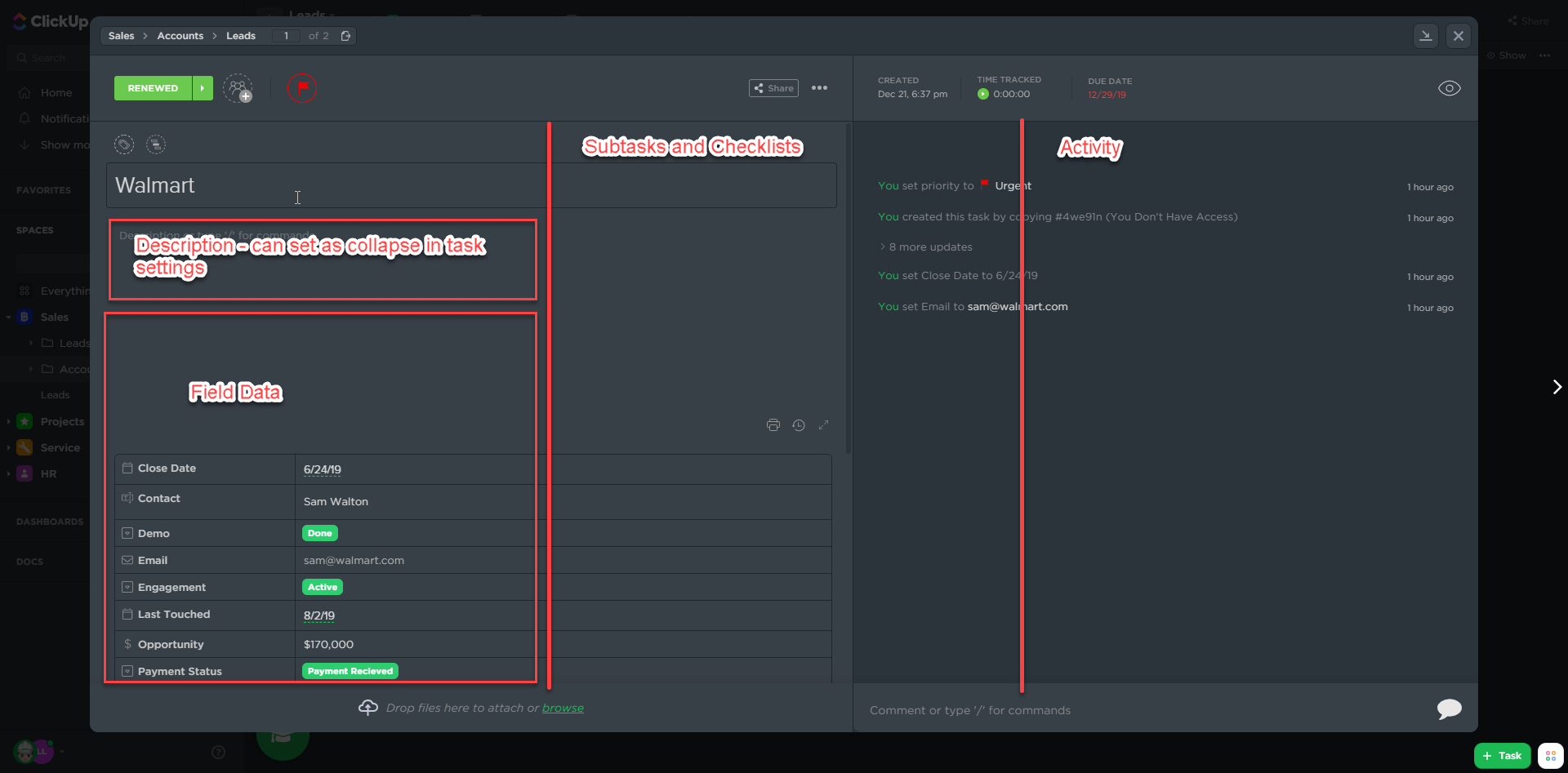The width and height of the screenshot is (1568, 773).
Task: Open Engagement dropdown Active label
Action: pyautogui.click(x=323, y=587)
